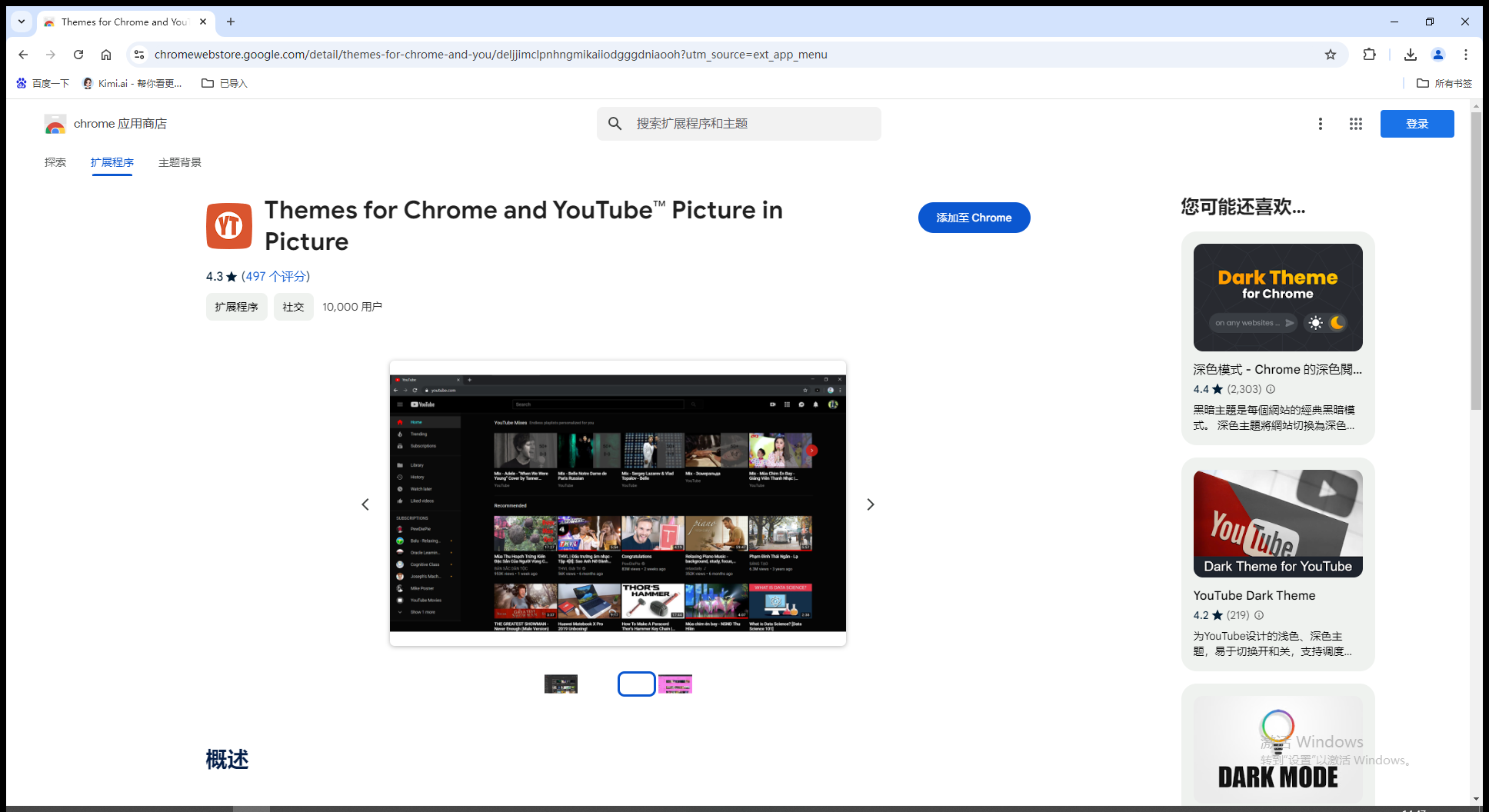
Task: Click info icon beside 219 ratings
Action: coord(1259,615)
